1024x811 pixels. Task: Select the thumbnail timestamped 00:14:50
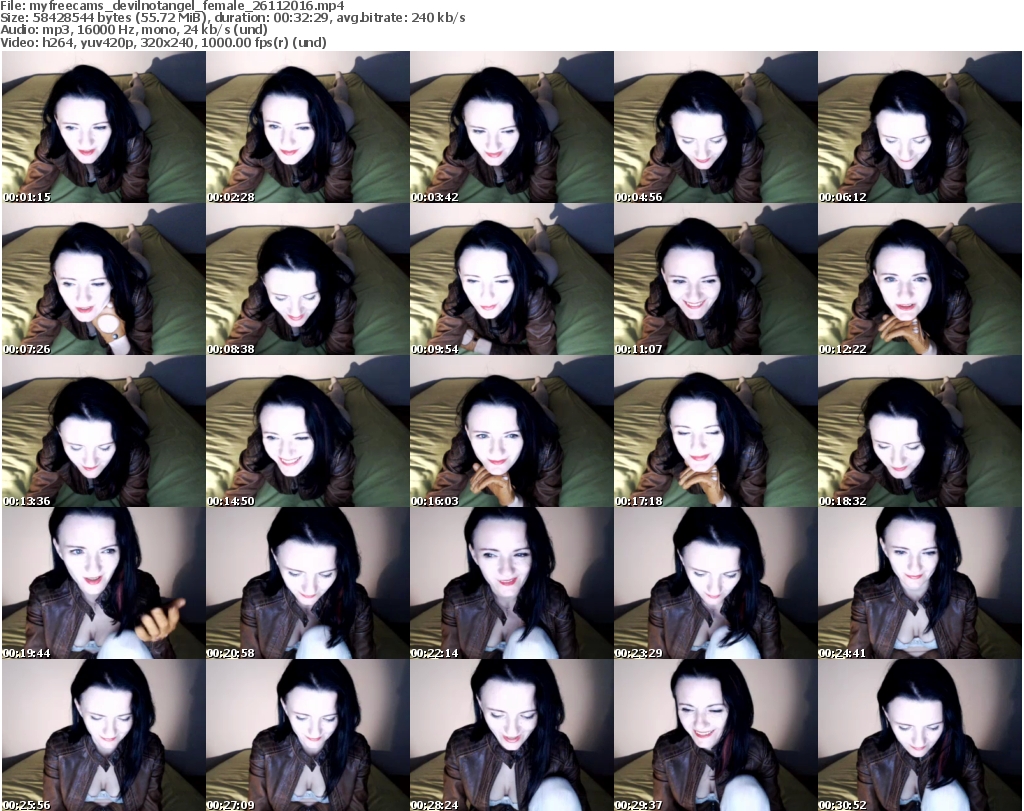(308, 431)
